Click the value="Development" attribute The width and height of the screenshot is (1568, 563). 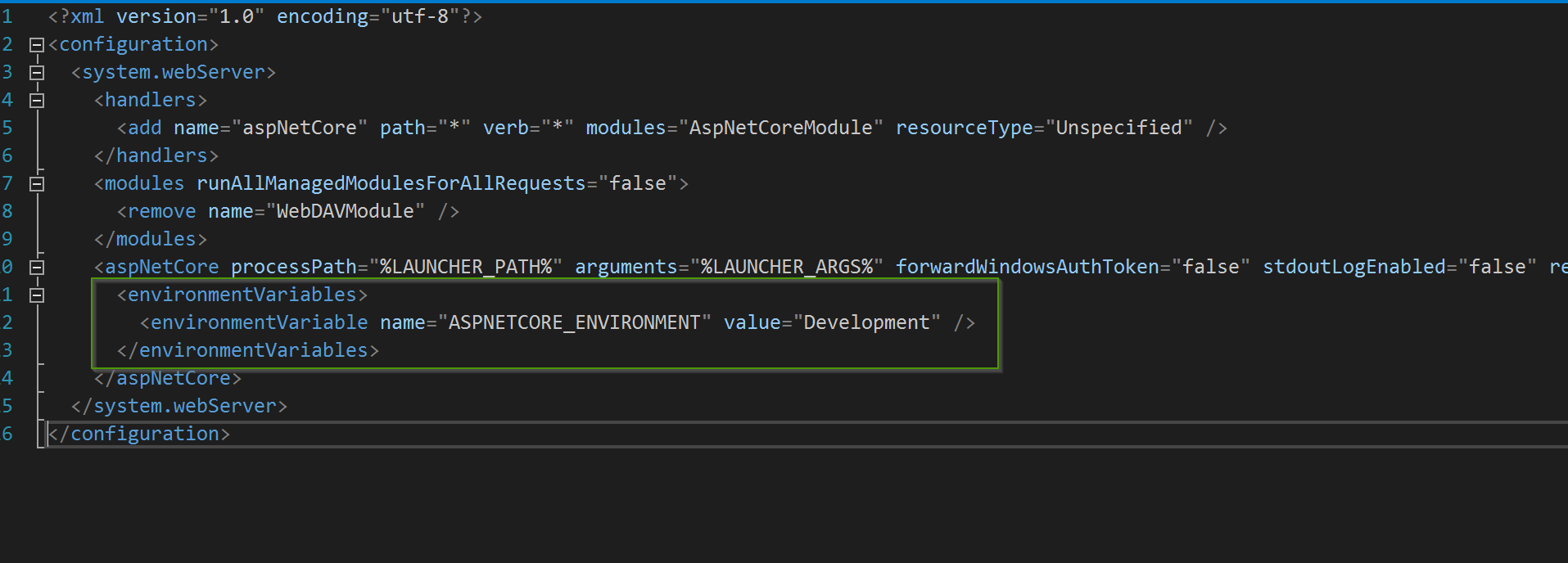tap(833, 322)
